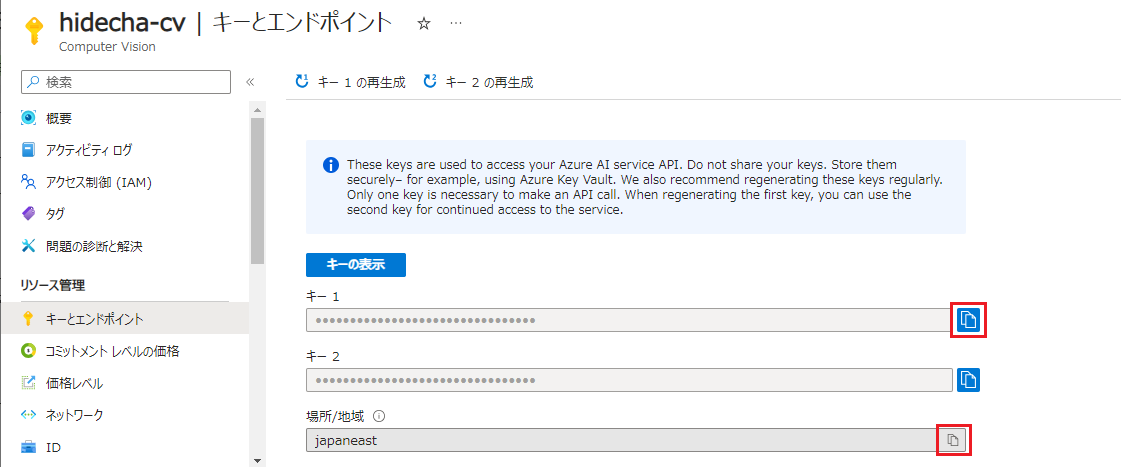Collapse the sidebar with the double-chevron
The image size is (1121, 467).
tap(250, 82)
